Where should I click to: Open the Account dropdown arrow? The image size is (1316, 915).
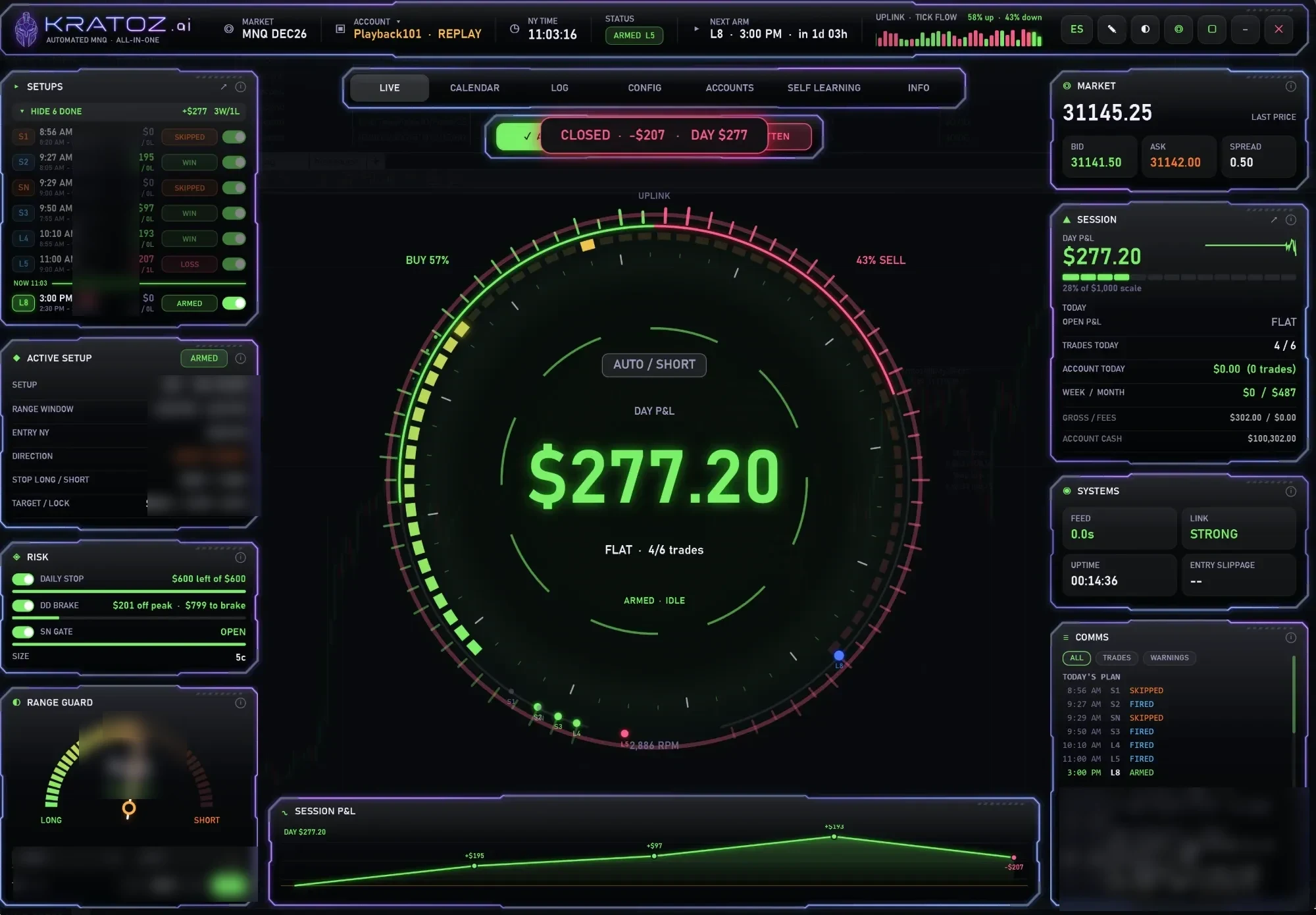pyautogui.click(x=398, y=22)
